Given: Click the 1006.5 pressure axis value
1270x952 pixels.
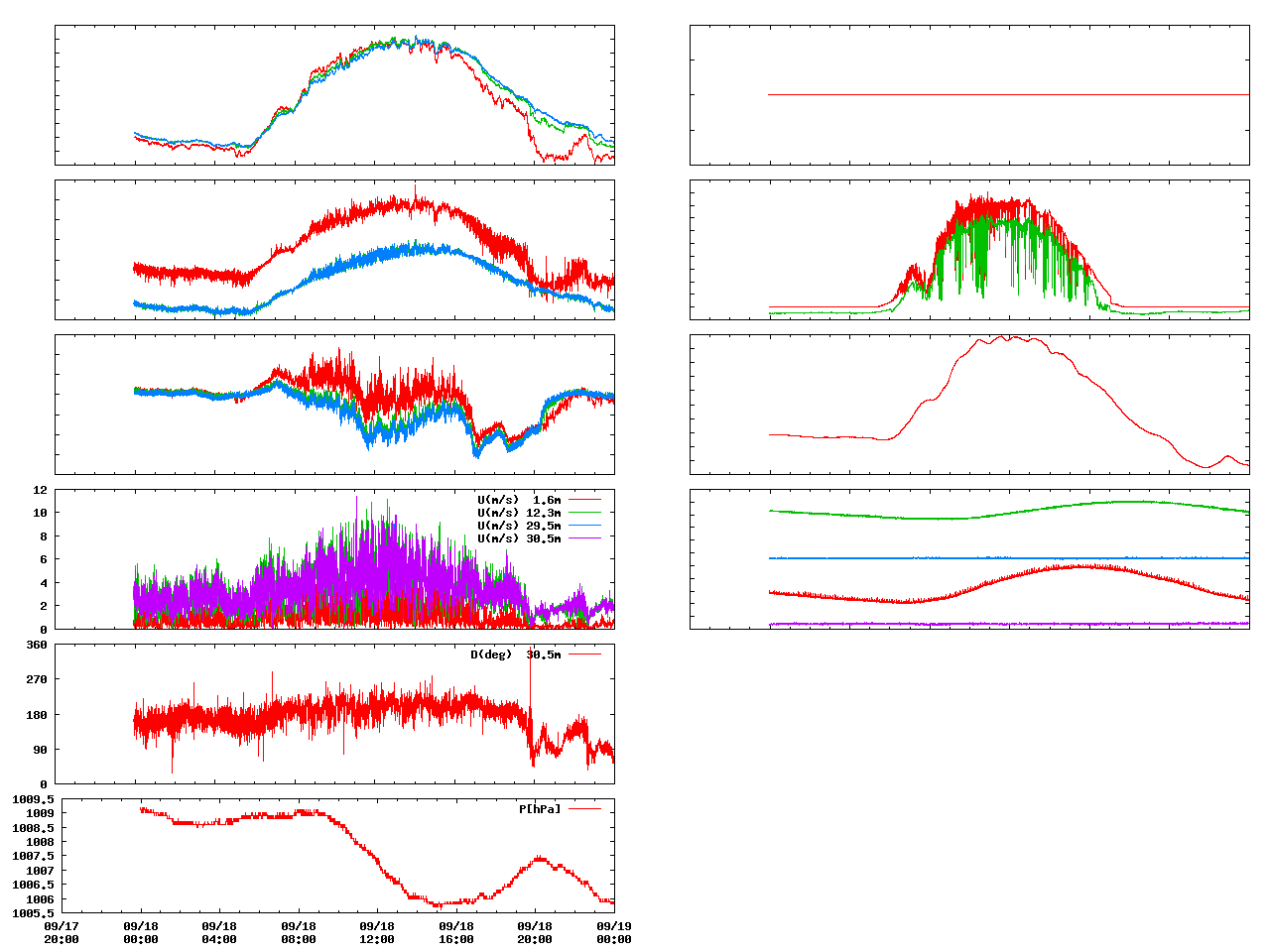Looking at the screenshot, I should (x=33, y=885).
